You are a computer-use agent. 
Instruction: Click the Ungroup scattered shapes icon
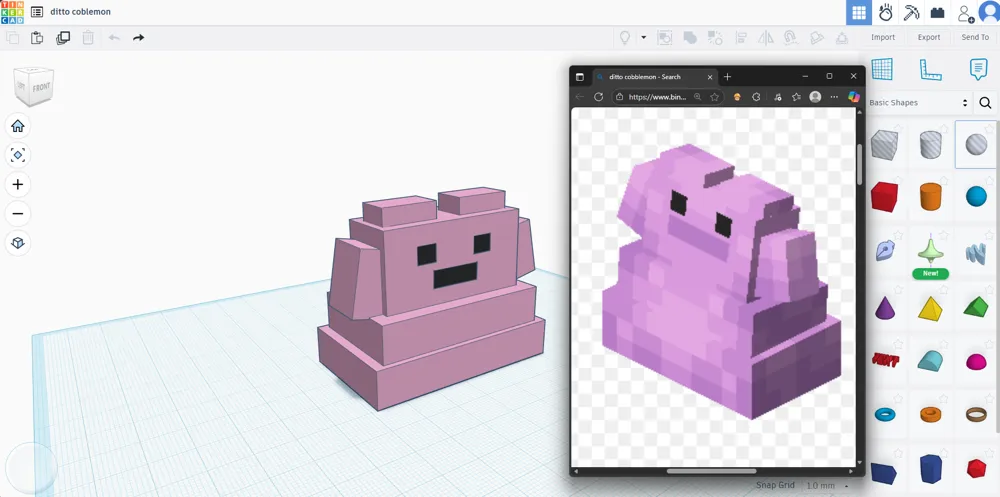[x=715, y=38]
